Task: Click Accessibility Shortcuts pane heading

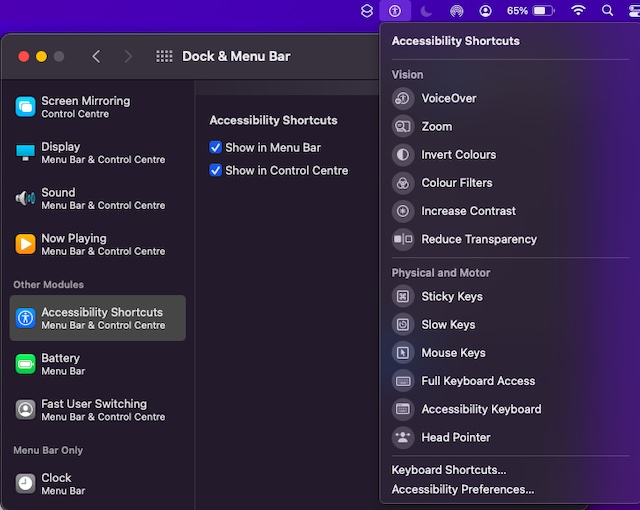Action: coord(273,120)
